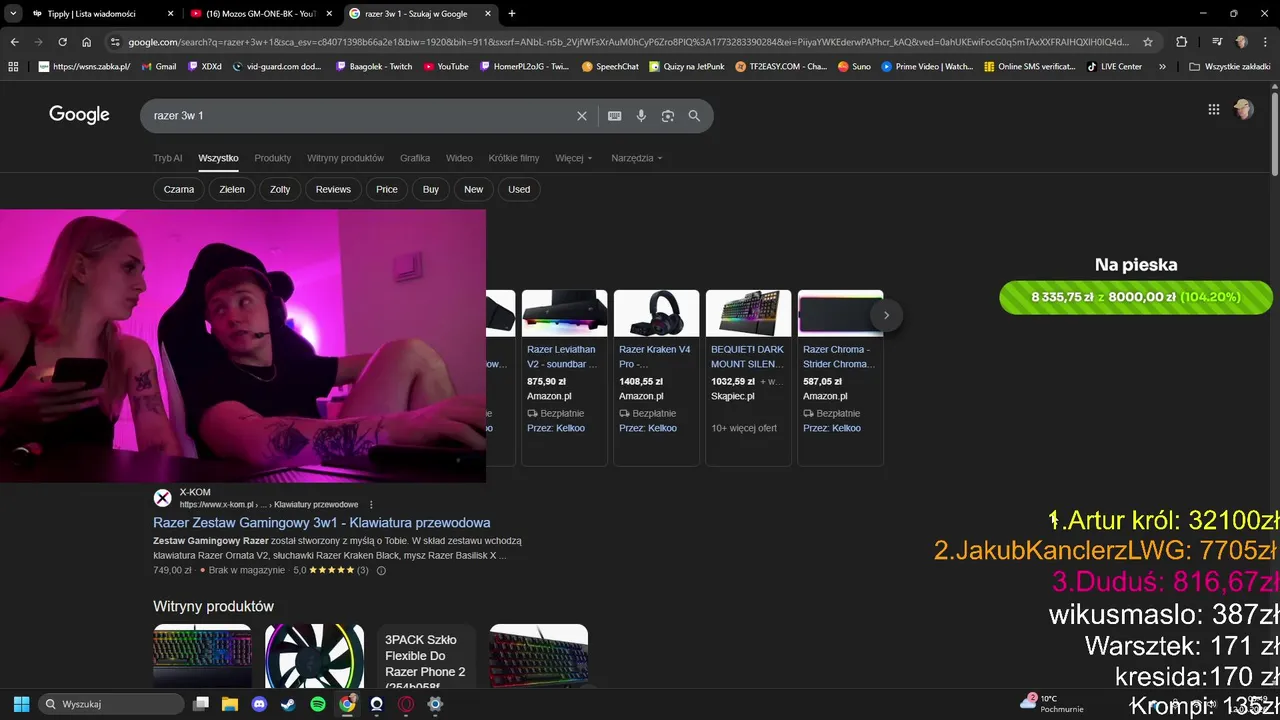Select Wideo search tab

[x=459, y=158]
